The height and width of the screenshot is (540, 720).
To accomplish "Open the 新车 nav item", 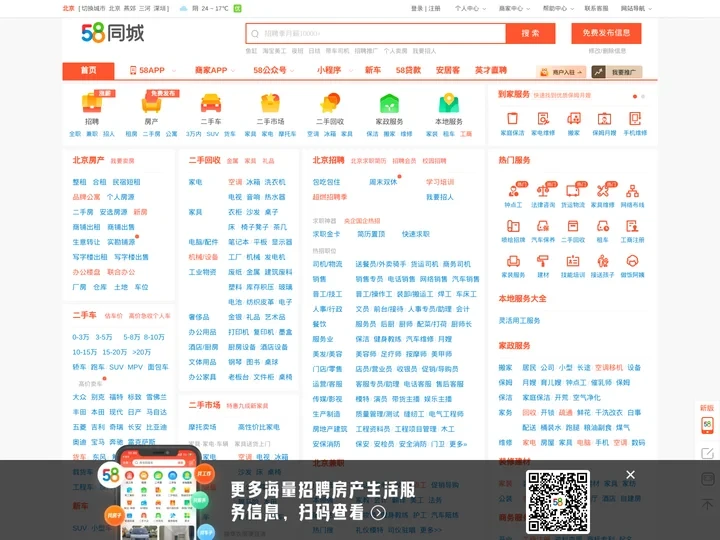I will (373, 70).
